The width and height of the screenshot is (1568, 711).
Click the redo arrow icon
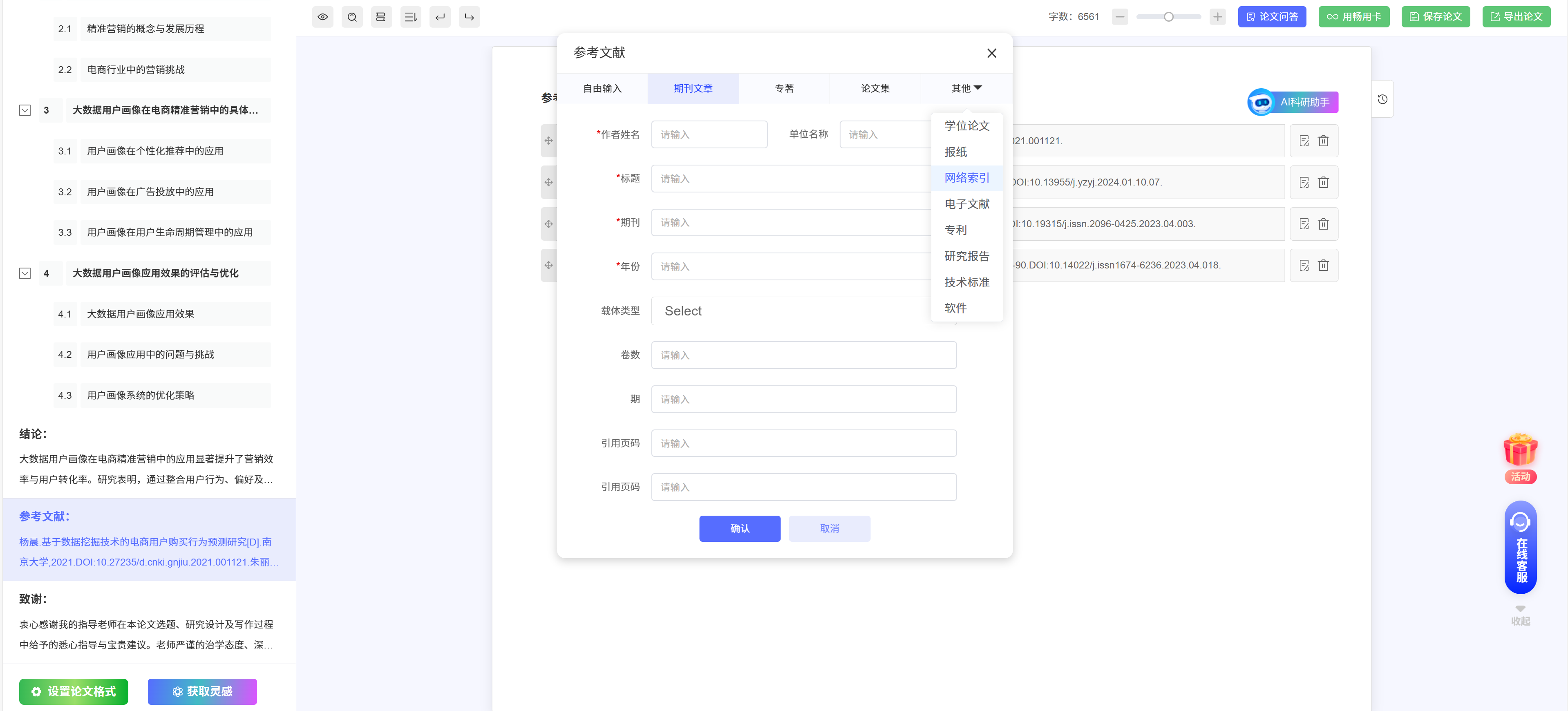coord(469,17)
